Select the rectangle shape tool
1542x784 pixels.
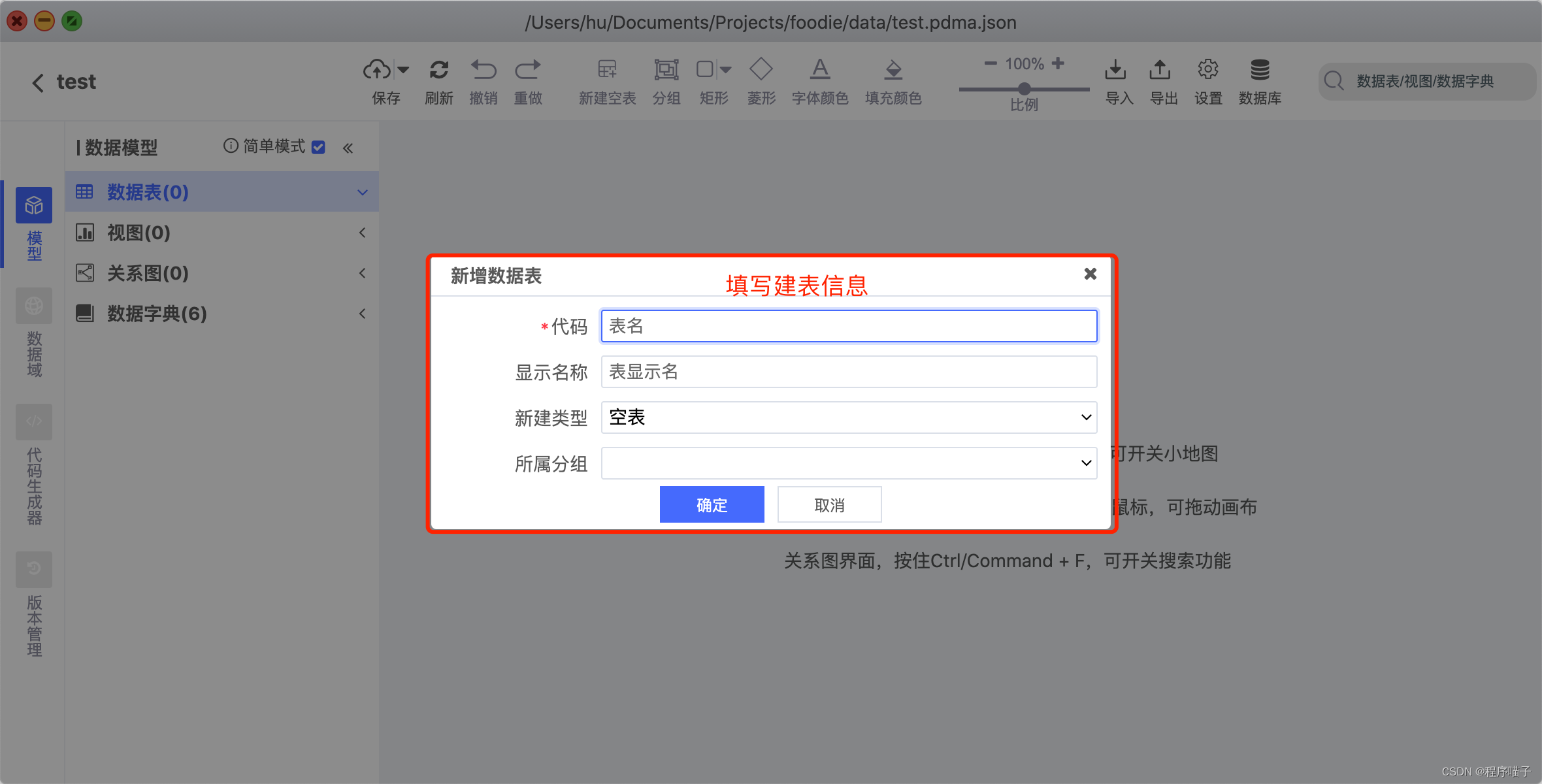pos(705,69)
